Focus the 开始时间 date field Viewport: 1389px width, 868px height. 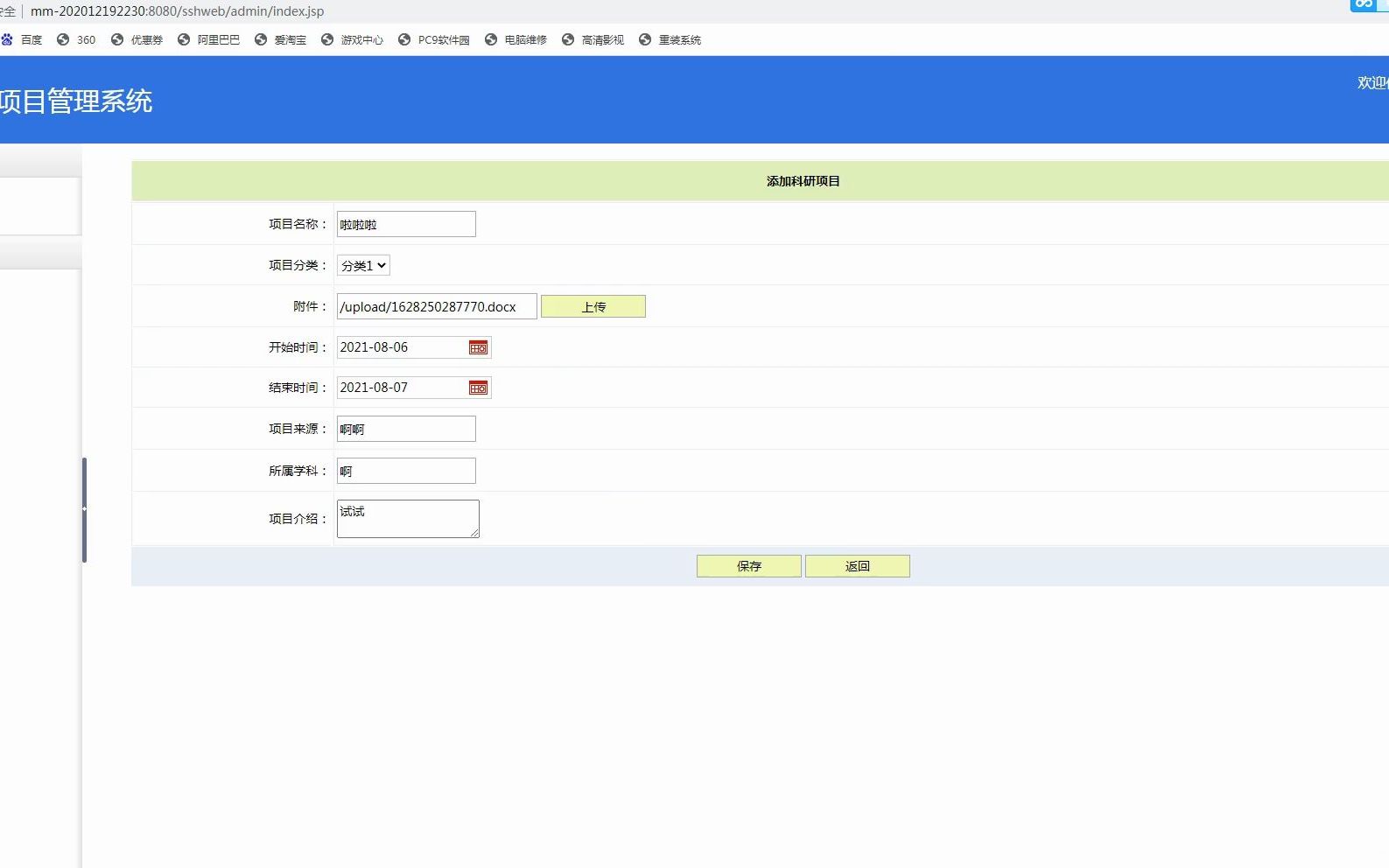(414, 347)
